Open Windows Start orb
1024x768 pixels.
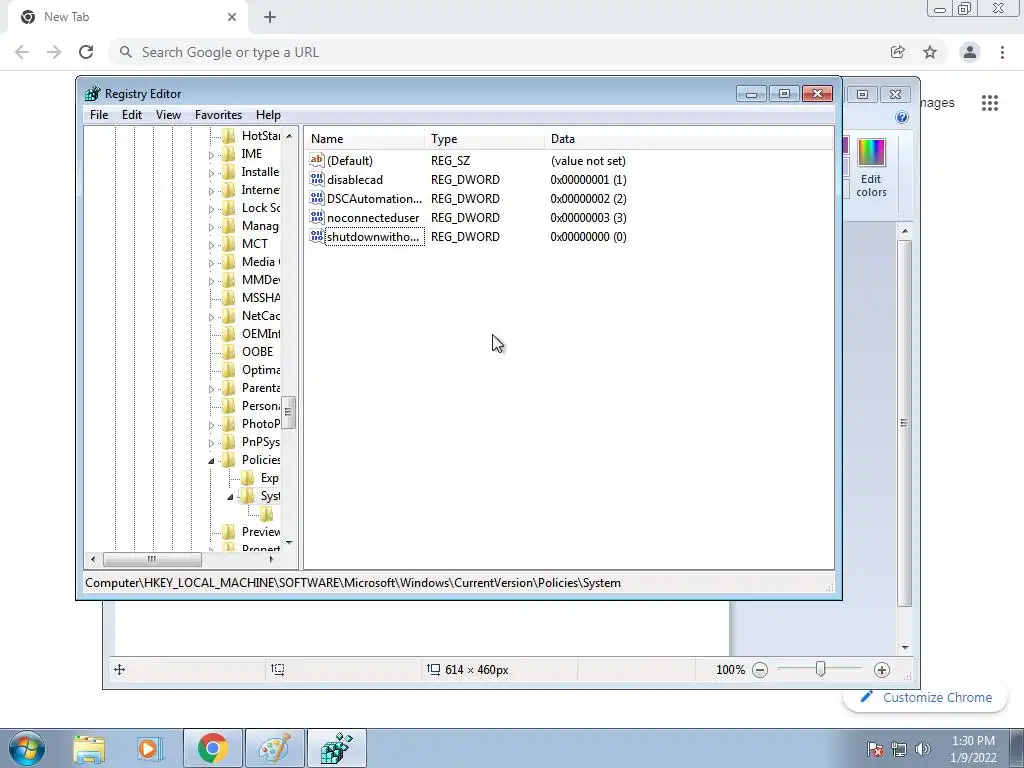click(x=27, y=748)
